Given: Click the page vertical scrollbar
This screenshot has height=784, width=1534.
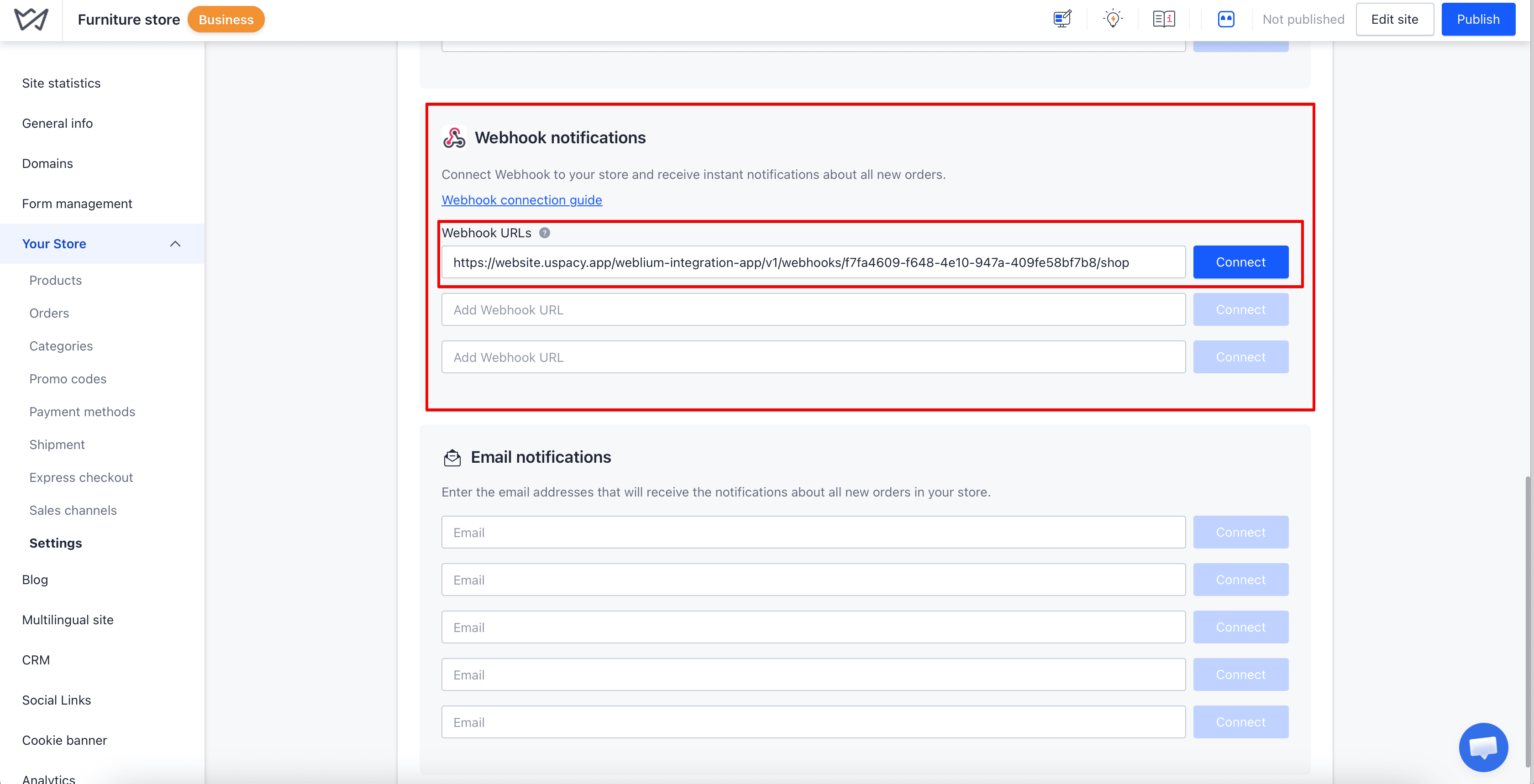Looking at the screenshot, I should tap(1529, 621).
